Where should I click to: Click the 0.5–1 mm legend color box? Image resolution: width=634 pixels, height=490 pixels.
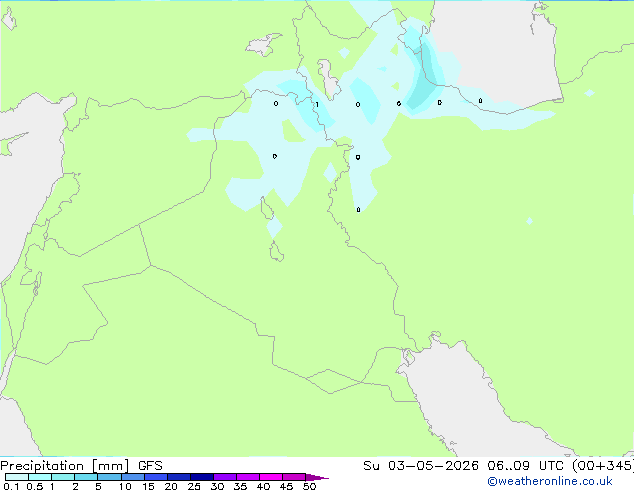(40, 477)
